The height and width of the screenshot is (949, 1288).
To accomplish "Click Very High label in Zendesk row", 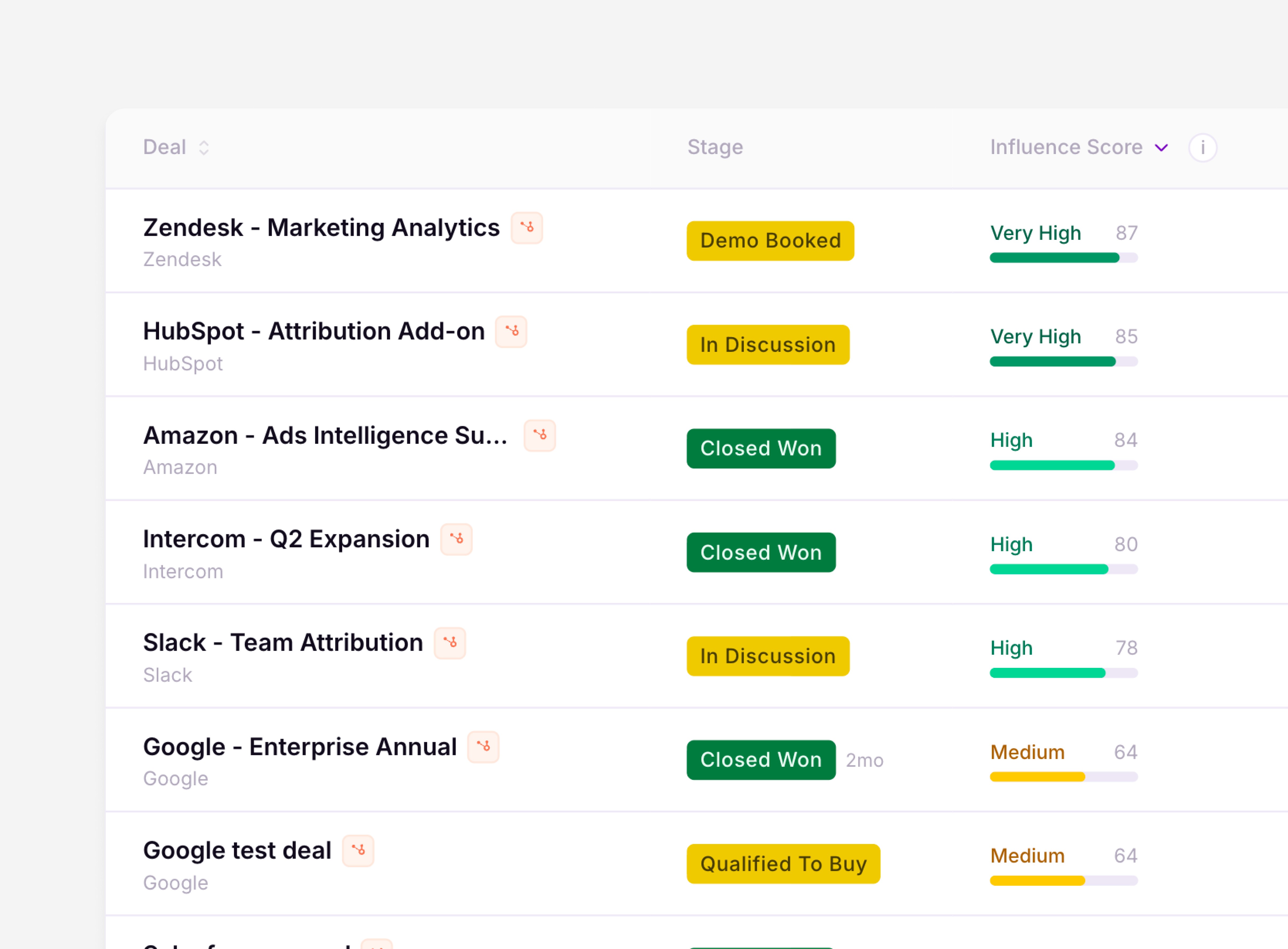I will [1035, 233].
